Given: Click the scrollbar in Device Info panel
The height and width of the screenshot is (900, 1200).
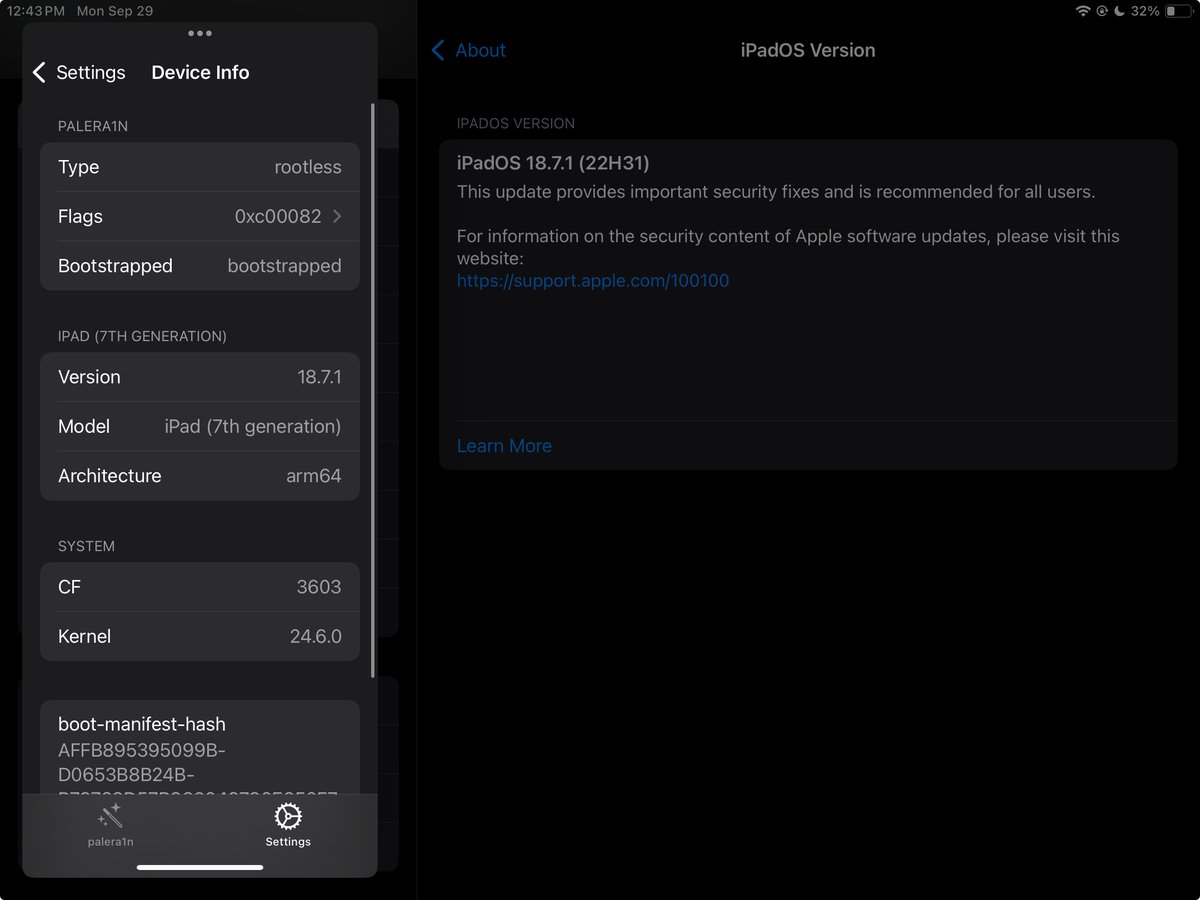Looking at the screenshot, I should [373, 390].
